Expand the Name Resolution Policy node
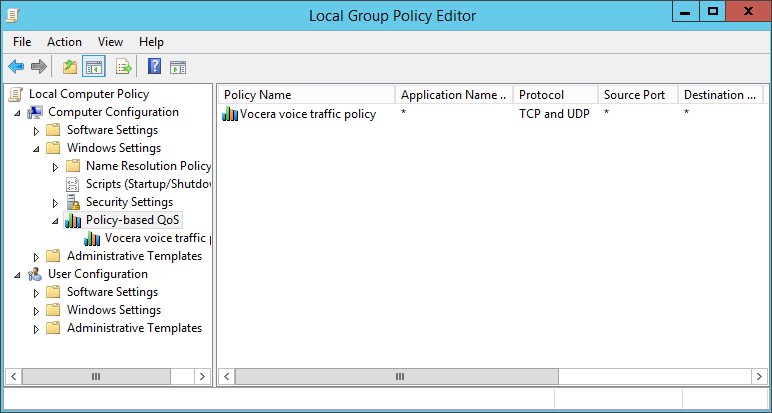This screenshot has height=413, width=772. pos(56,167)
